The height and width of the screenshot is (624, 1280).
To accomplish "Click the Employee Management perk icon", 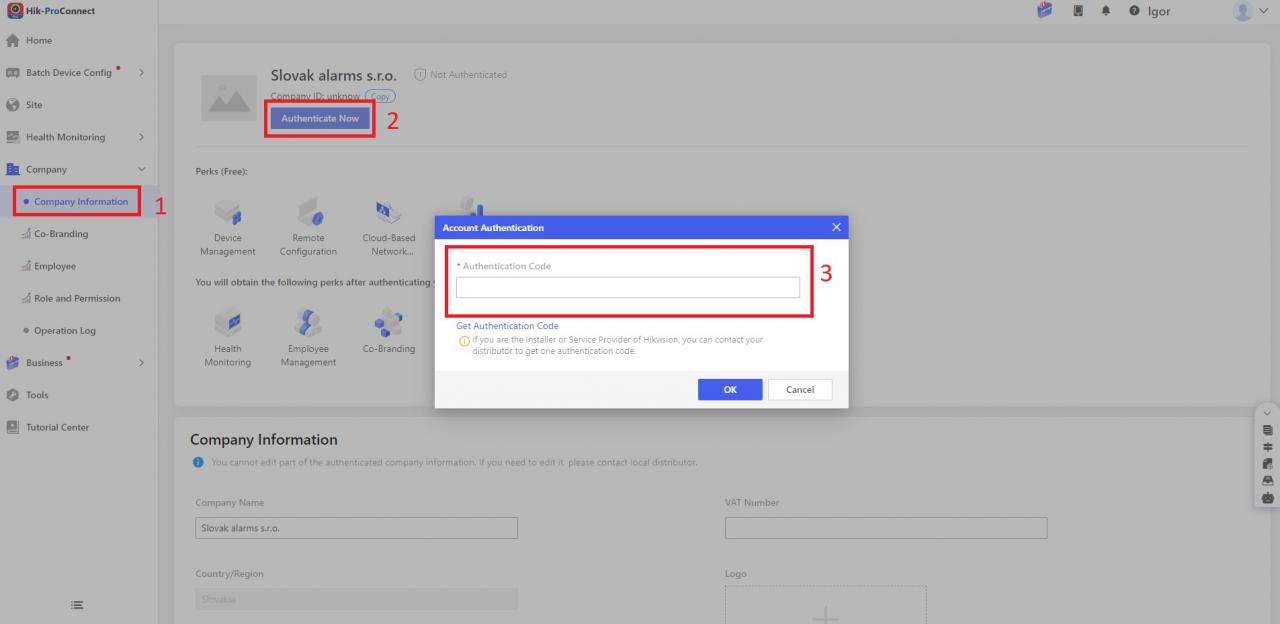I will point(308,322).
